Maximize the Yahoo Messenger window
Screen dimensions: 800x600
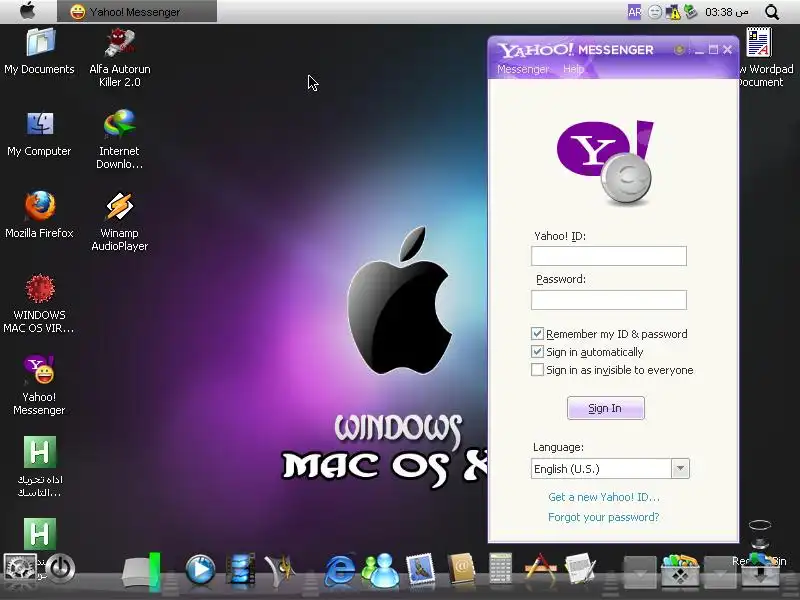coord(713,49)
